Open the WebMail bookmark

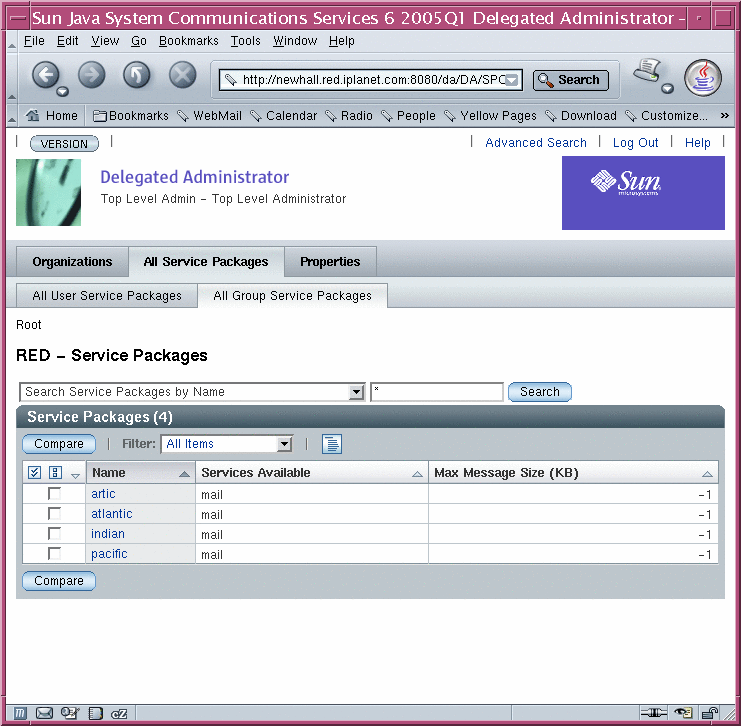coord(209,115)
